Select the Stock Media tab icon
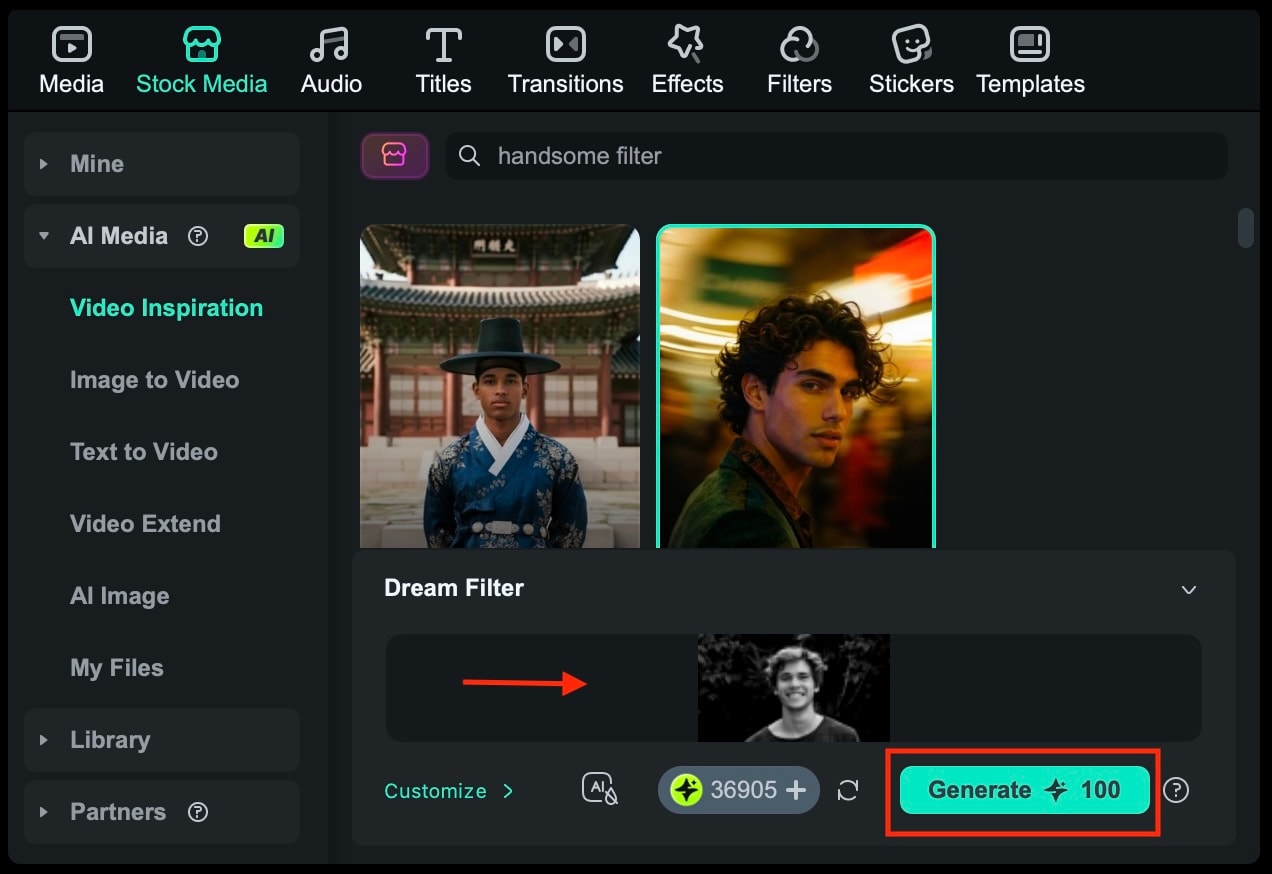Image resolution: width=1272 pixels, height=874 pixels. (201, 43)
